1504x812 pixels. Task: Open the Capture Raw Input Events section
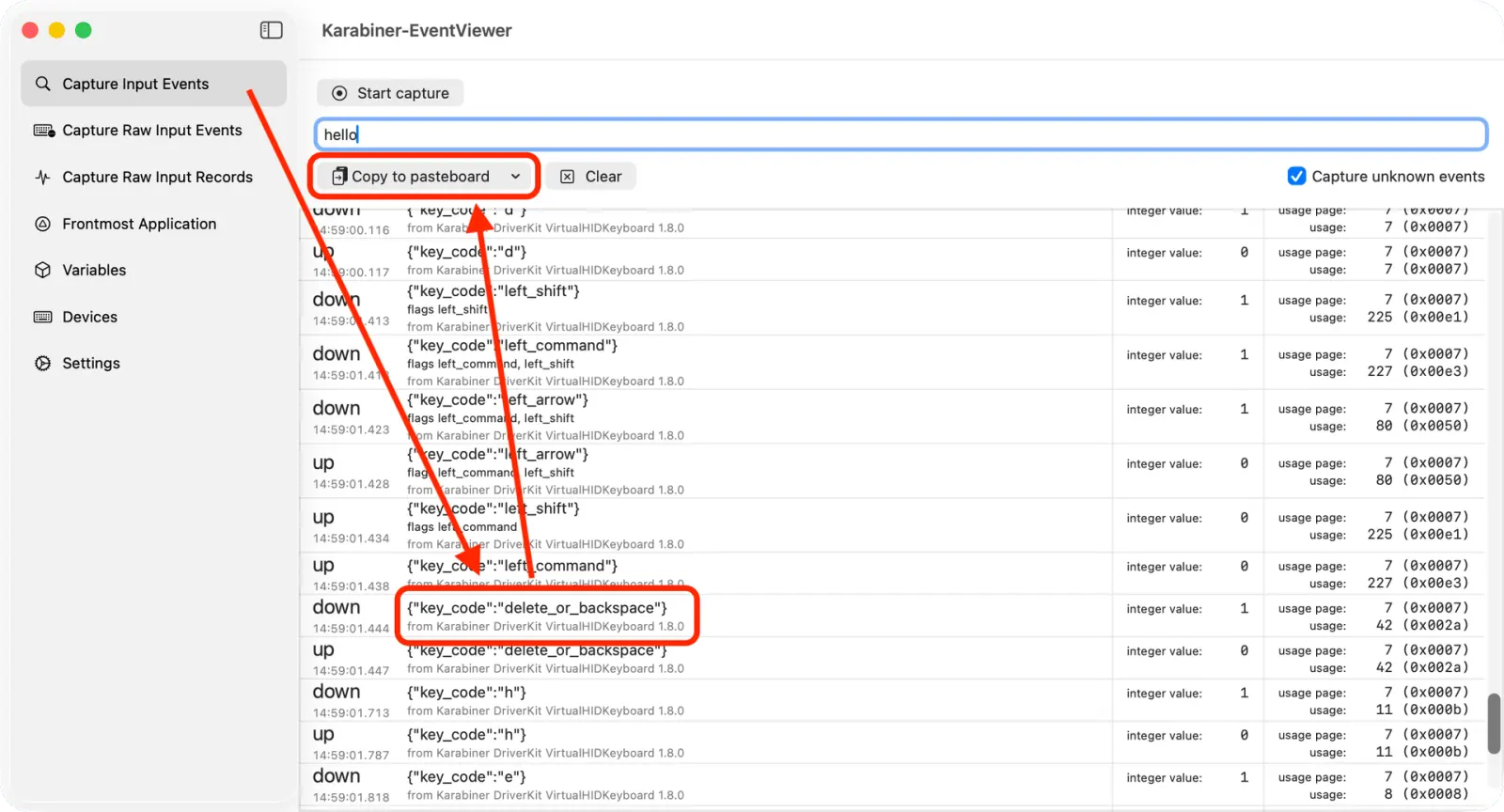(x=153, y=131)
